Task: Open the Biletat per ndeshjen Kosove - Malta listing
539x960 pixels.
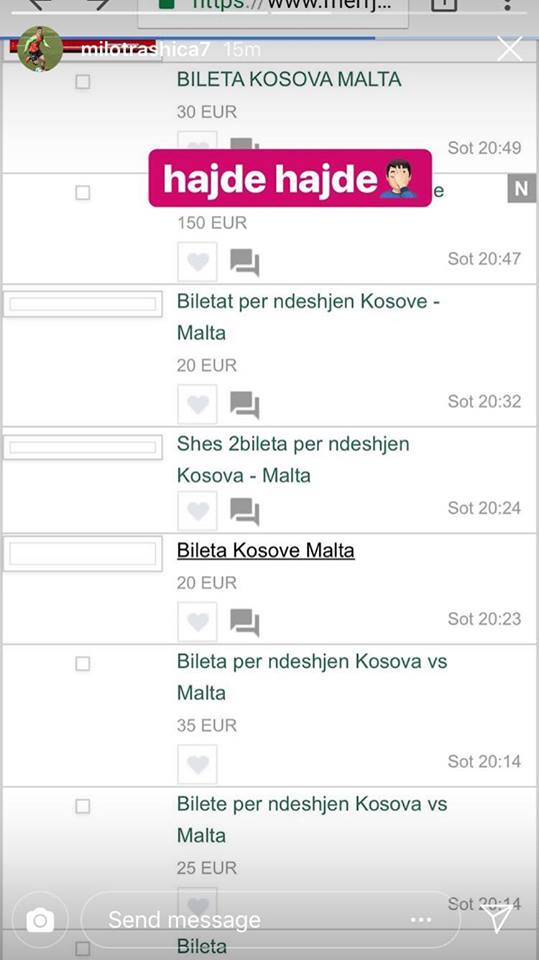Action: (x=309, y=317)
